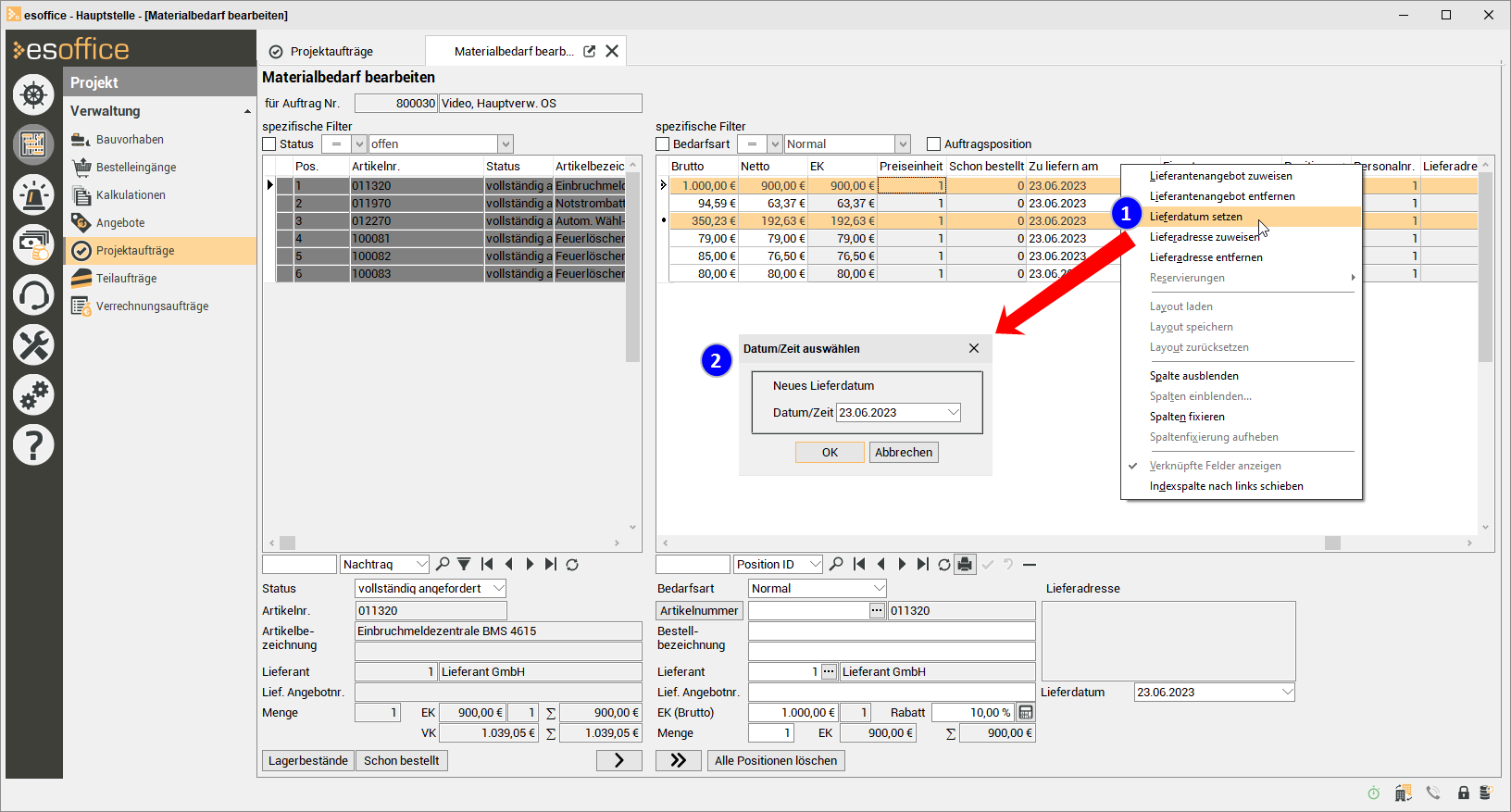This screenshot has width=1511, height=812.
Task: Click the headset support sidebar icon
Action: pos(33,296)
